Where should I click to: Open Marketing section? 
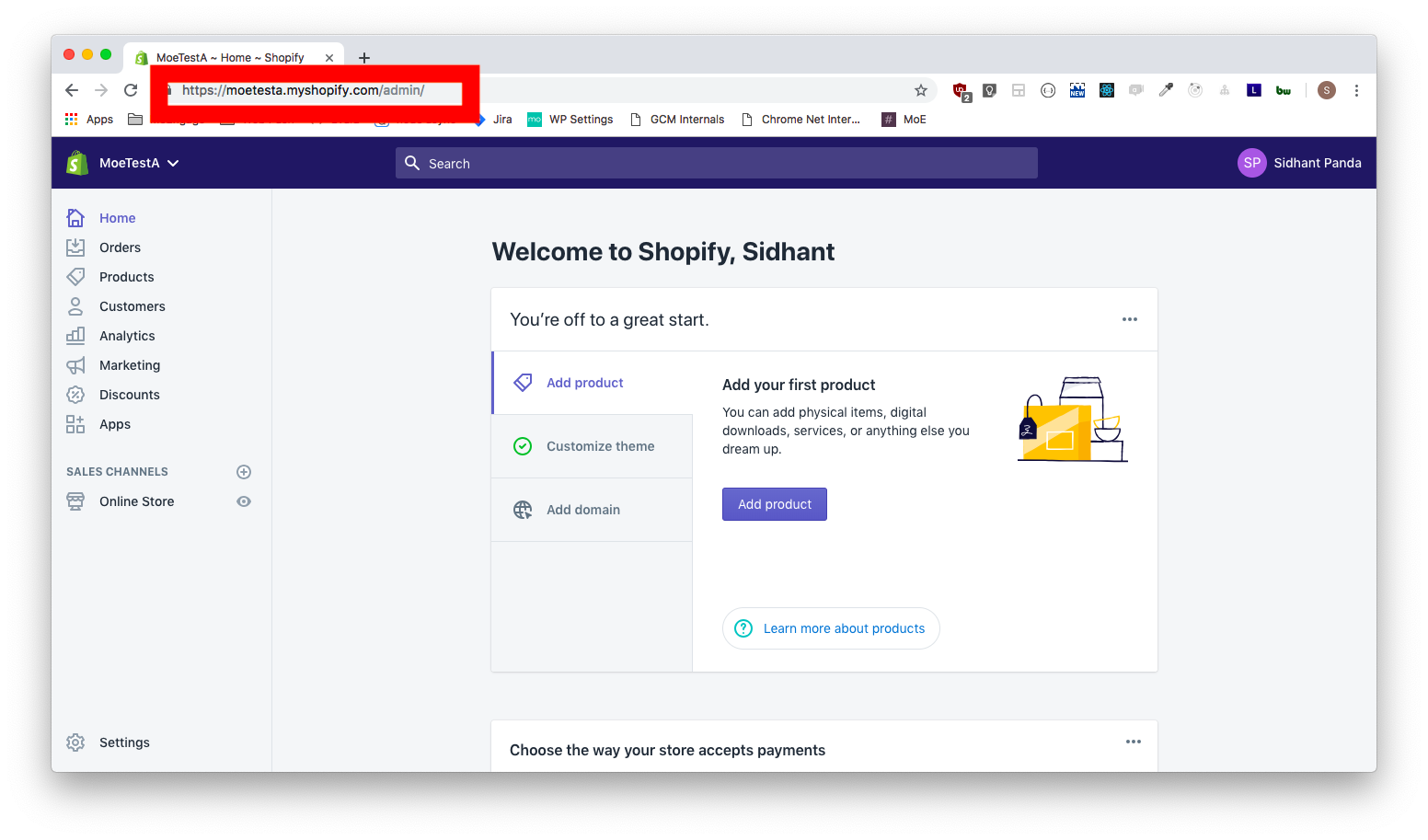130,365
